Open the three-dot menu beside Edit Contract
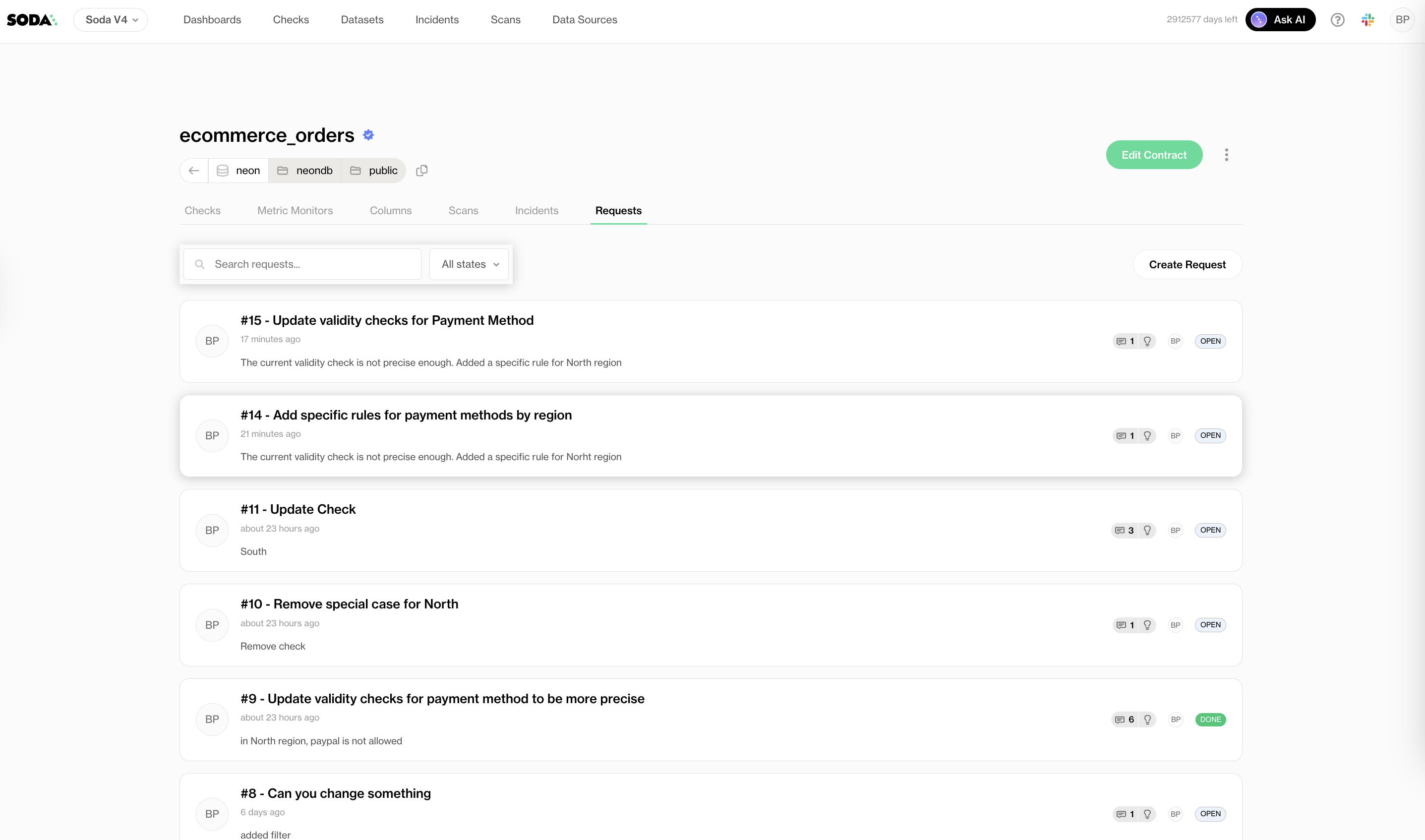Image resolution: width=1425 pixels, height=840 pixels. 1226,155
